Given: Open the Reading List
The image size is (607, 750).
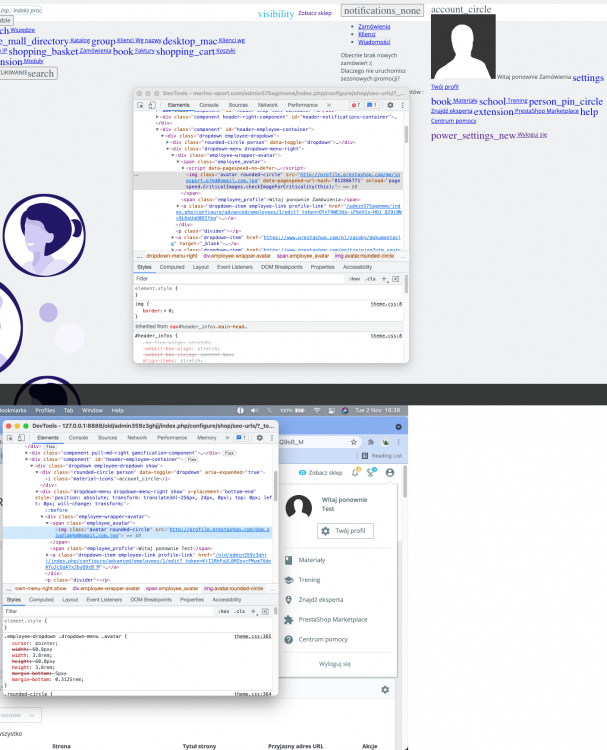Looking at the screenshot, I should [382, 456].
